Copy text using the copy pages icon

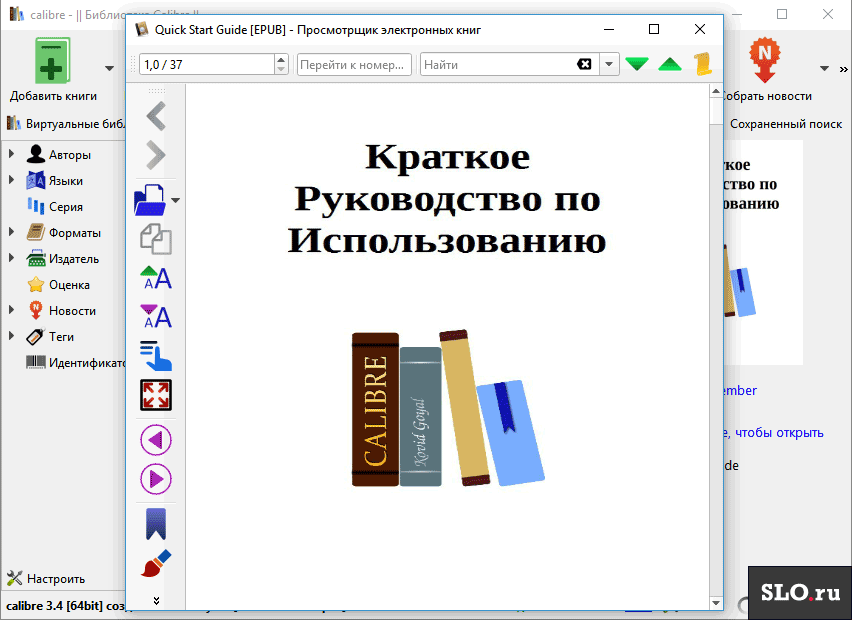click(156, 239)
